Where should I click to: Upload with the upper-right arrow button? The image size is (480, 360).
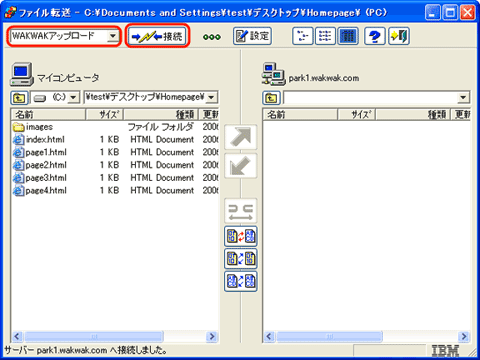(241, 137)
